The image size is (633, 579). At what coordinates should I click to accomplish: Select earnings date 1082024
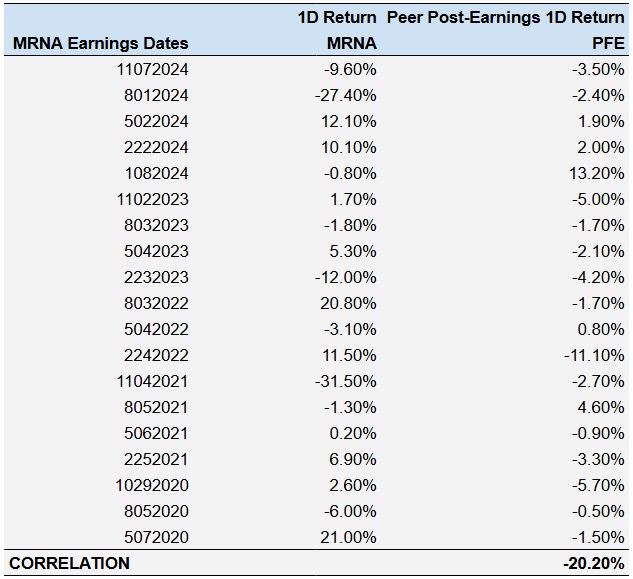click(x=157, y=174)
